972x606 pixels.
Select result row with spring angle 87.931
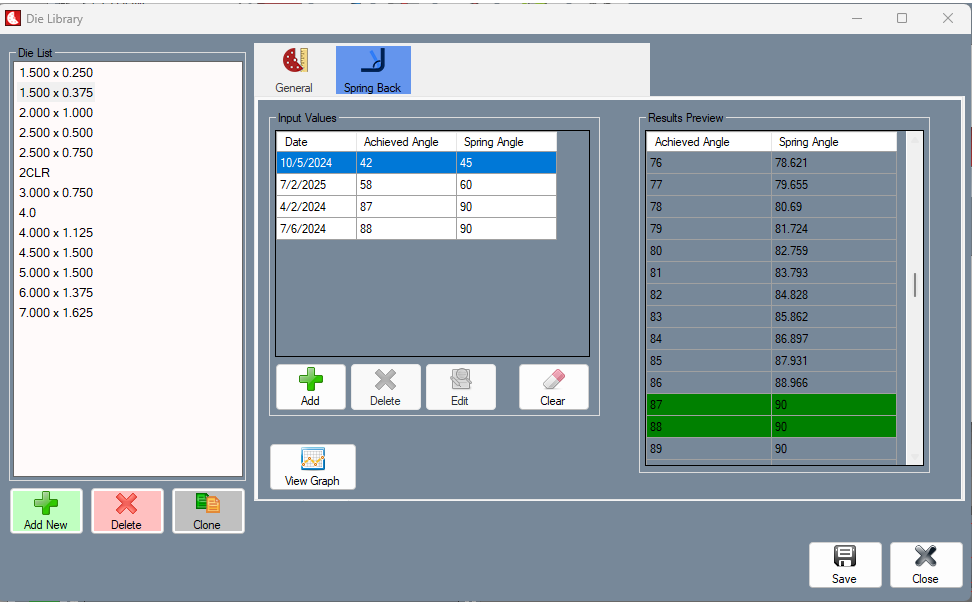tap(772, 361)
